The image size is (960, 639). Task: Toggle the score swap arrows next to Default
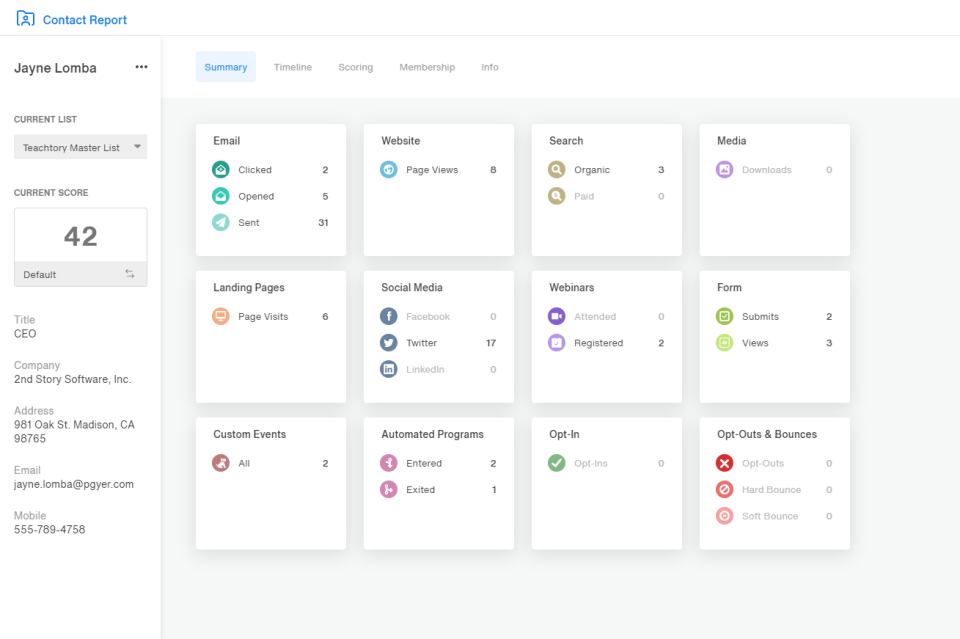click(129, 274)
